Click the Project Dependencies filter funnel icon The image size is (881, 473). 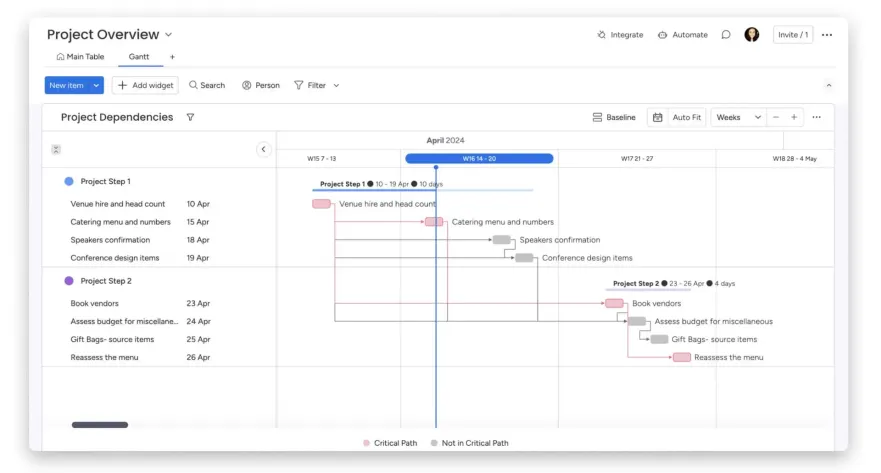click(x=190, y=117)
